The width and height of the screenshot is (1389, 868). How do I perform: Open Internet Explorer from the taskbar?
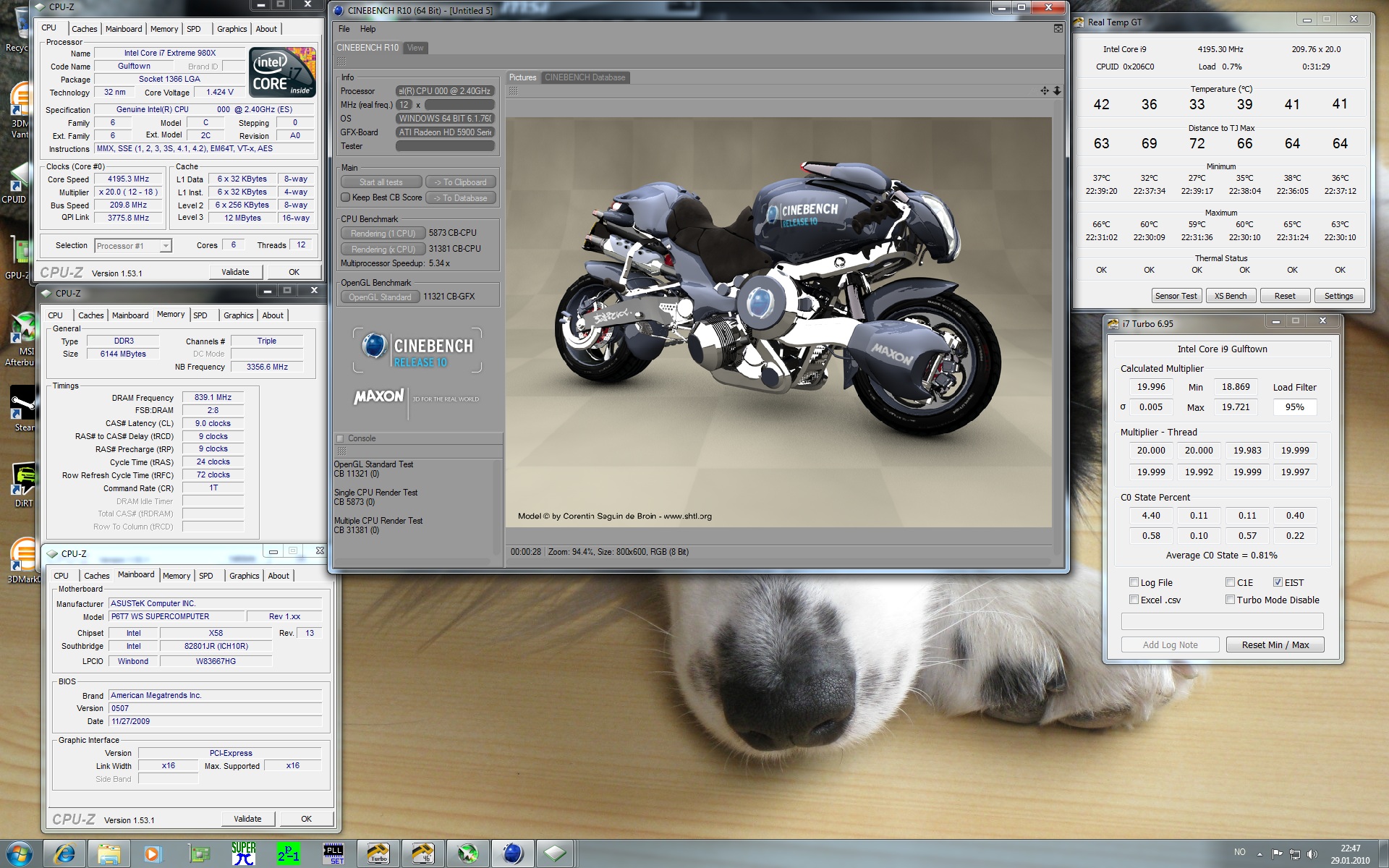point(64,854)
